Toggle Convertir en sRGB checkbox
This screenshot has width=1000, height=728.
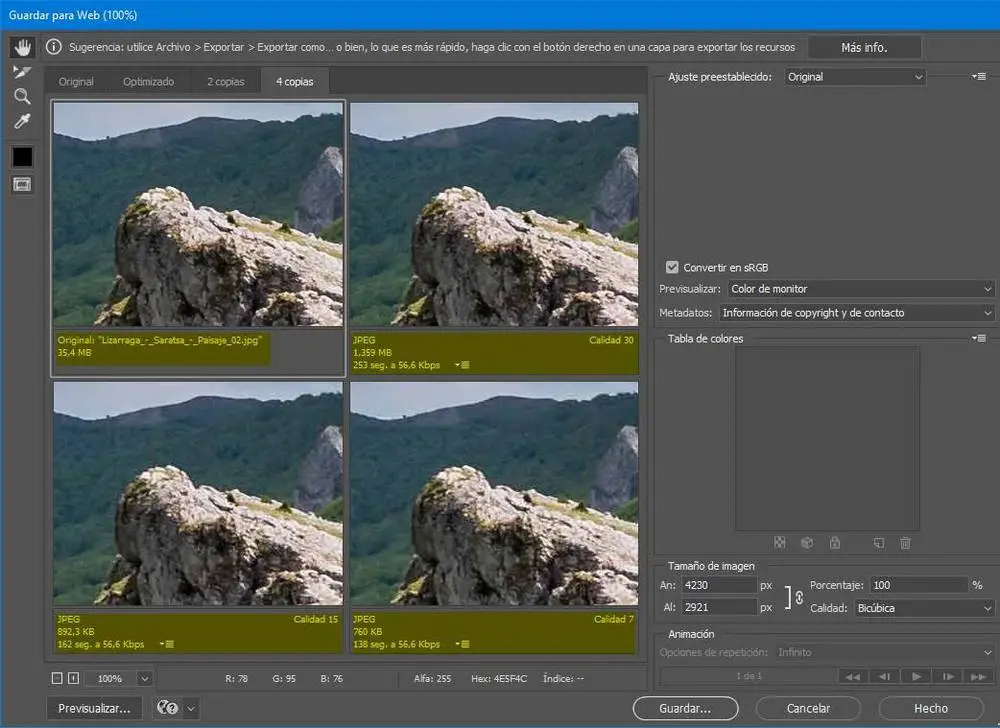click(672, 268)
